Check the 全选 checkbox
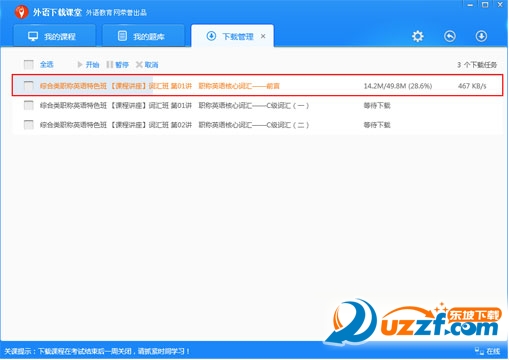Image resolution: width=509 pixels, height=360 pixels. click(x=29, y=64)
